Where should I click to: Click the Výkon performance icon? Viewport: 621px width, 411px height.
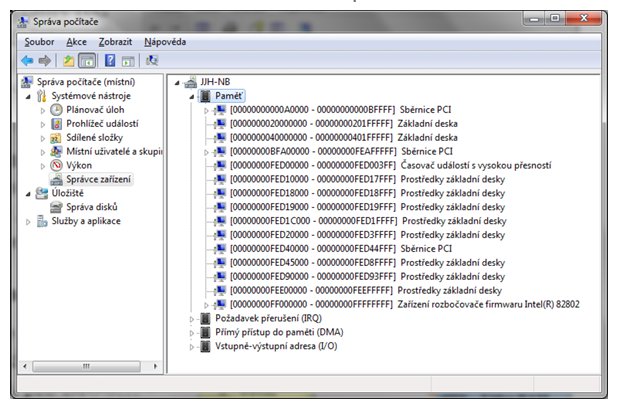[57, 165]
